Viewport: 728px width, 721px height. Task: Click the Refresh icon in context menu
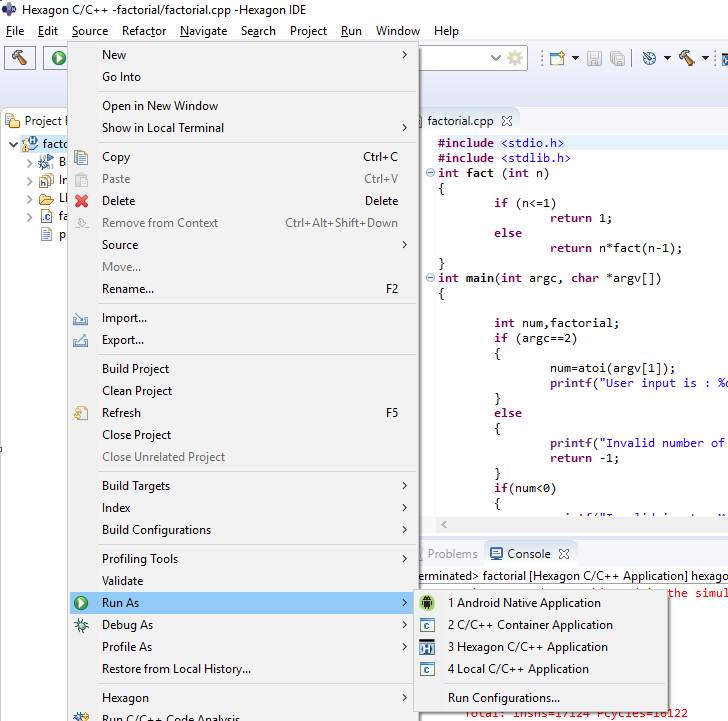point(81,413)
